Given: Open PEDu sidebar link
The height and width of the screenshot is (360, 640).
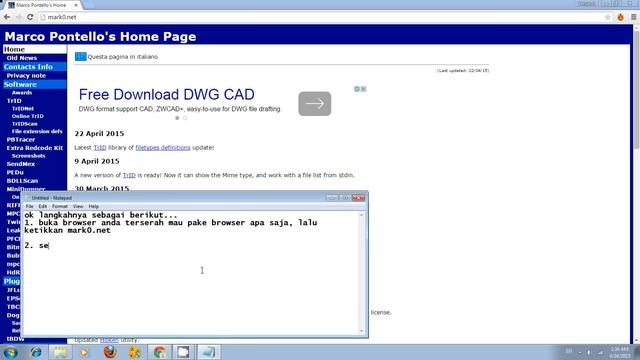Looking at the screenshot, I should coord(15,172).
